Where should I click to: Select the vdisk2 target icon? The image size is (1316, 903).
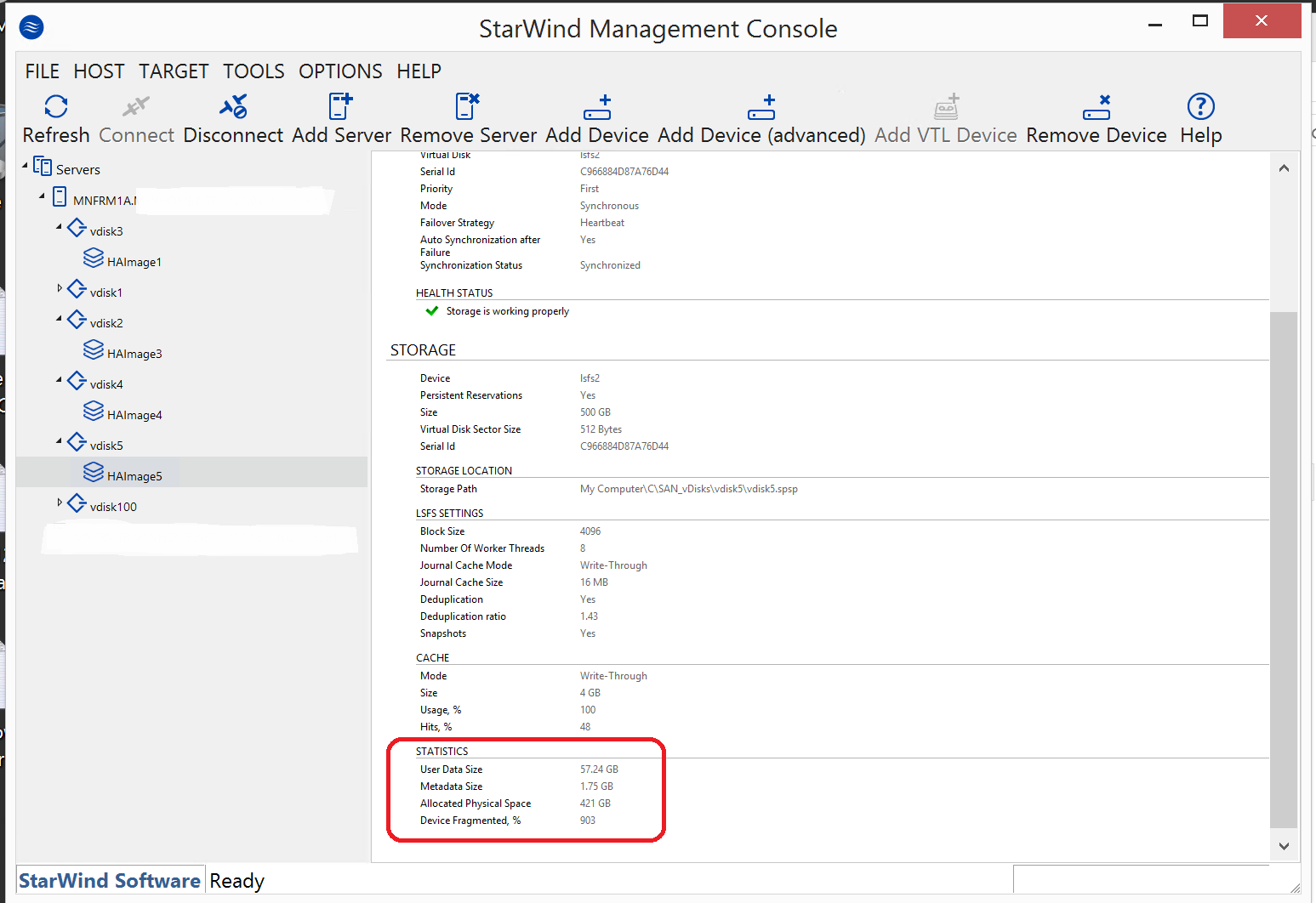pos(77,320)
